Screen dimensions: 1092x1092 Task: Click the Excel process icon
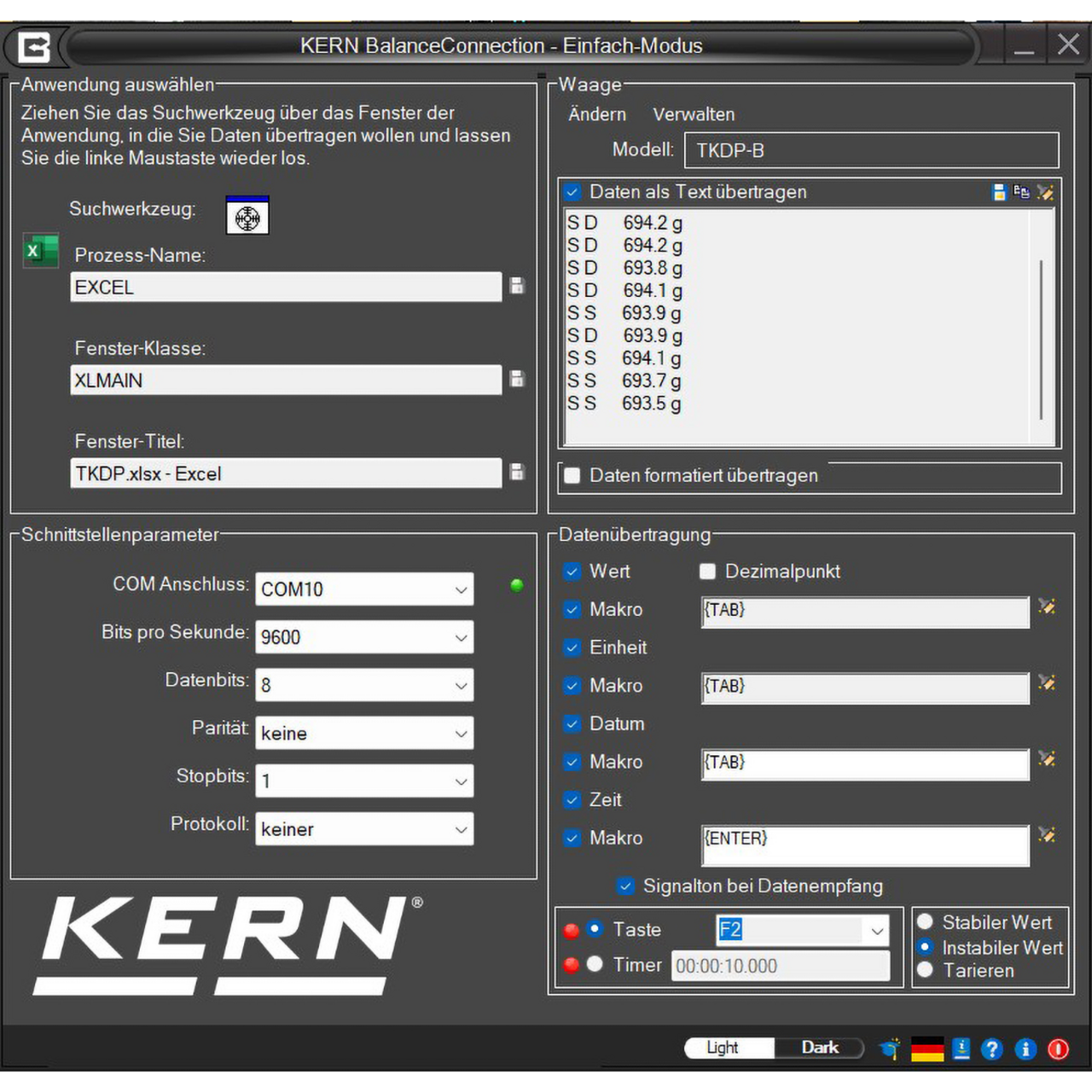(x=40, y=250)
